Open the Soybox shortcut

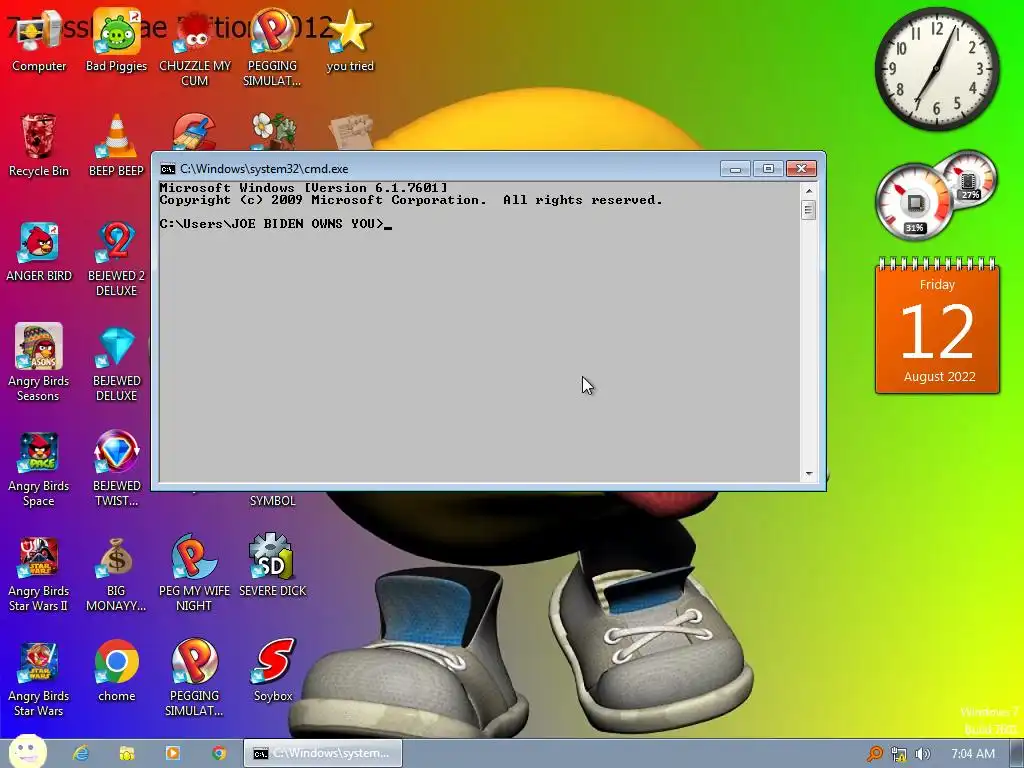pos(273,670)
